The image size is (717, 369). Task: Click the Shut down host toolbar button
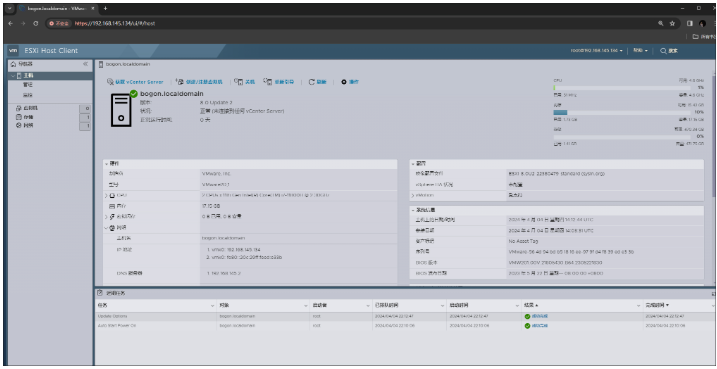[244, 82]
